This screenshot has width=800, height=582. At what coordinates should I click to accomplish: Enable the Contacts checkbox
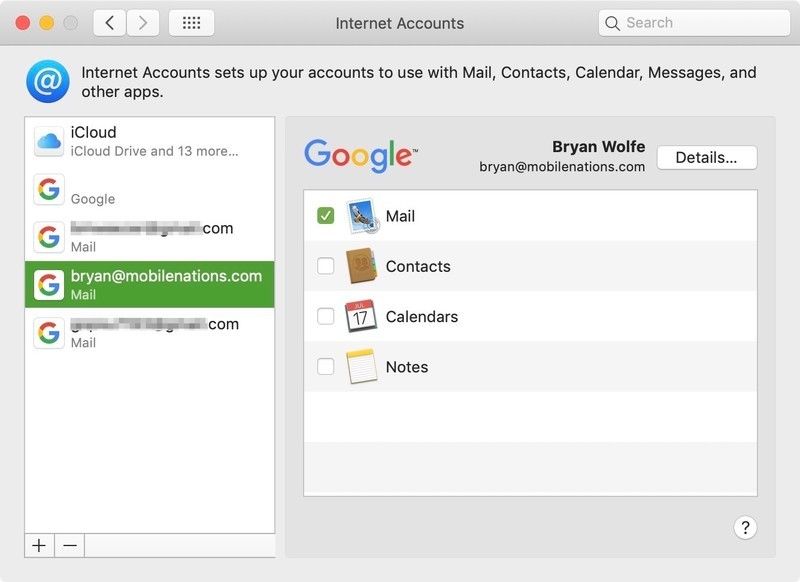tap(325, 266)
